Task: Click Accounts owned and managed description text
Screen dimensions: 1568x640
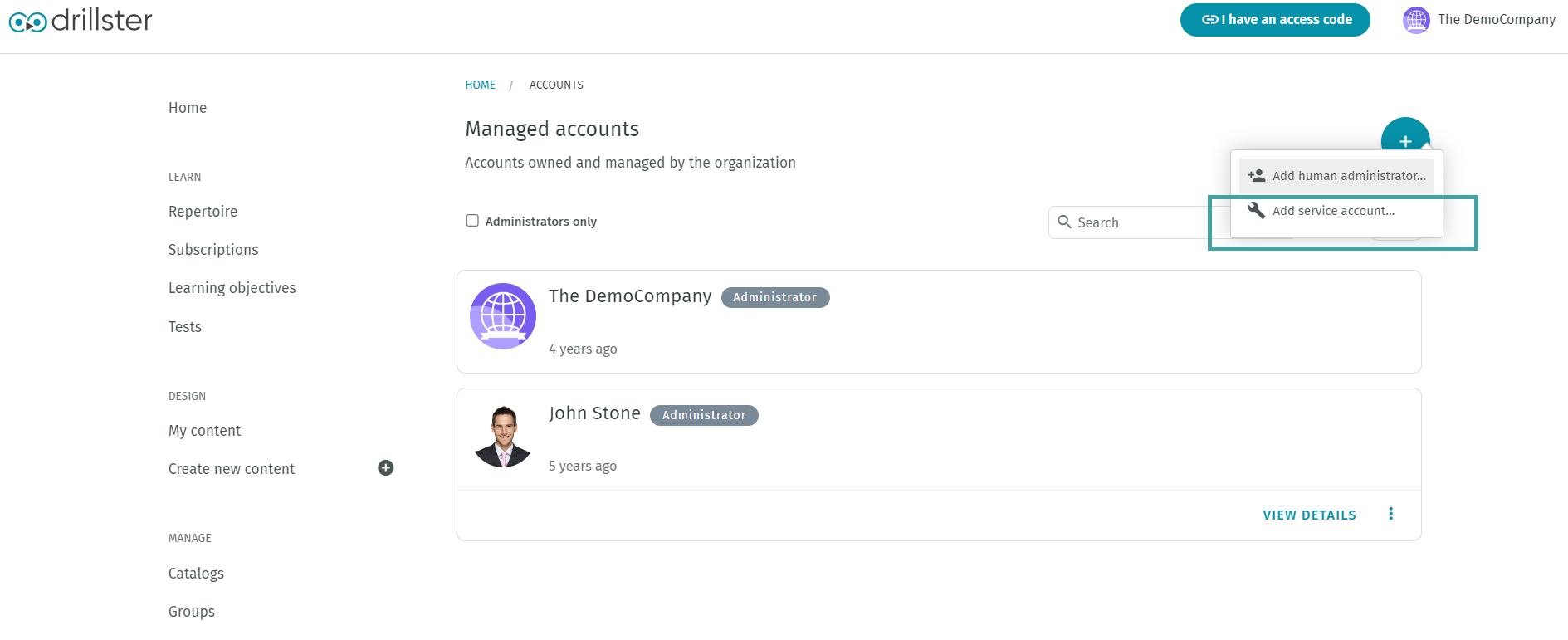Action: click(630, 163)
